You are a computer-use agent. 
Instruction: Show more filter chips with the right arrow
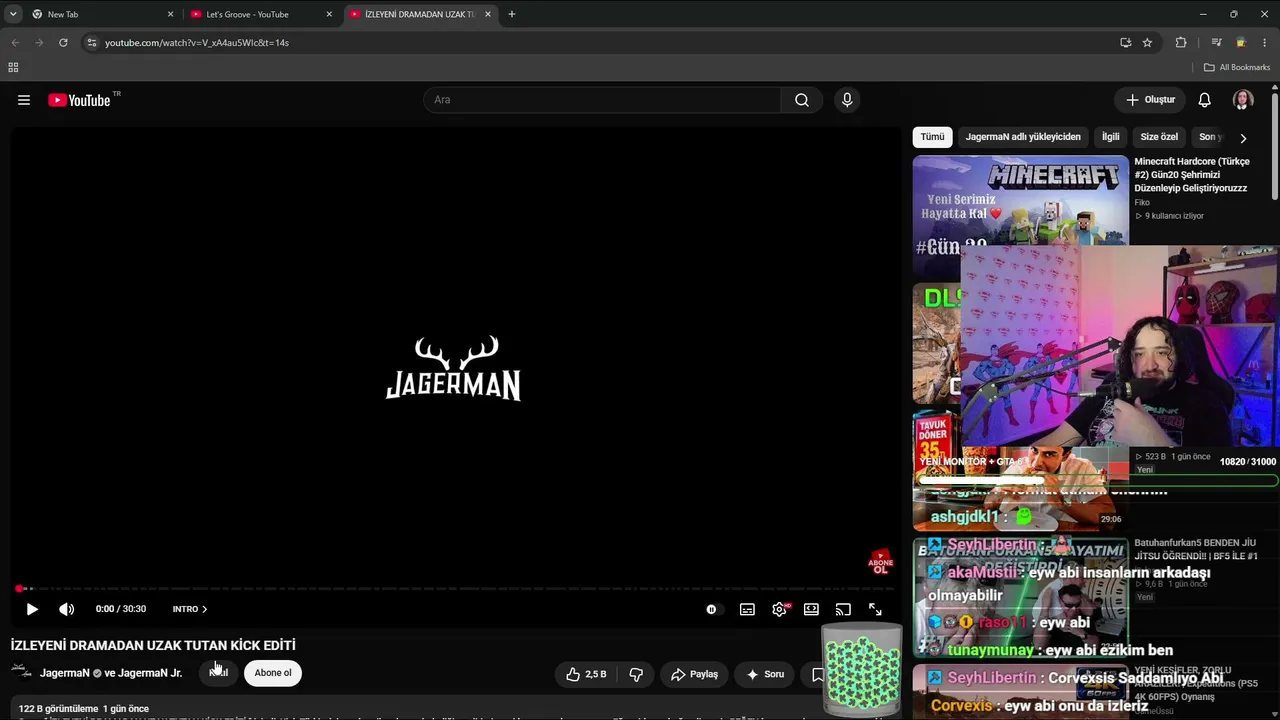click(x=1243, y=138)
